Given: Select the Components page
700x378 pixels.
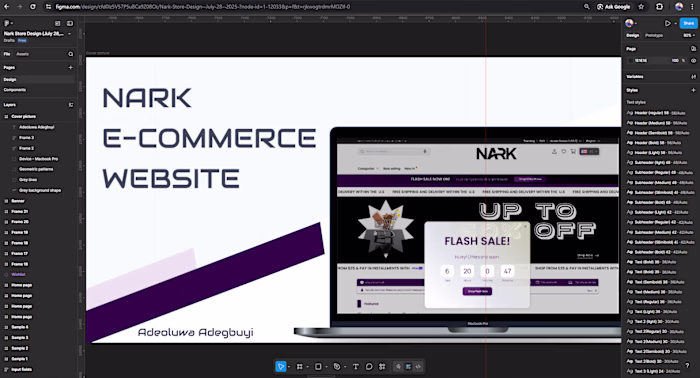Looking at the screenshot, I should coord(38,90).
